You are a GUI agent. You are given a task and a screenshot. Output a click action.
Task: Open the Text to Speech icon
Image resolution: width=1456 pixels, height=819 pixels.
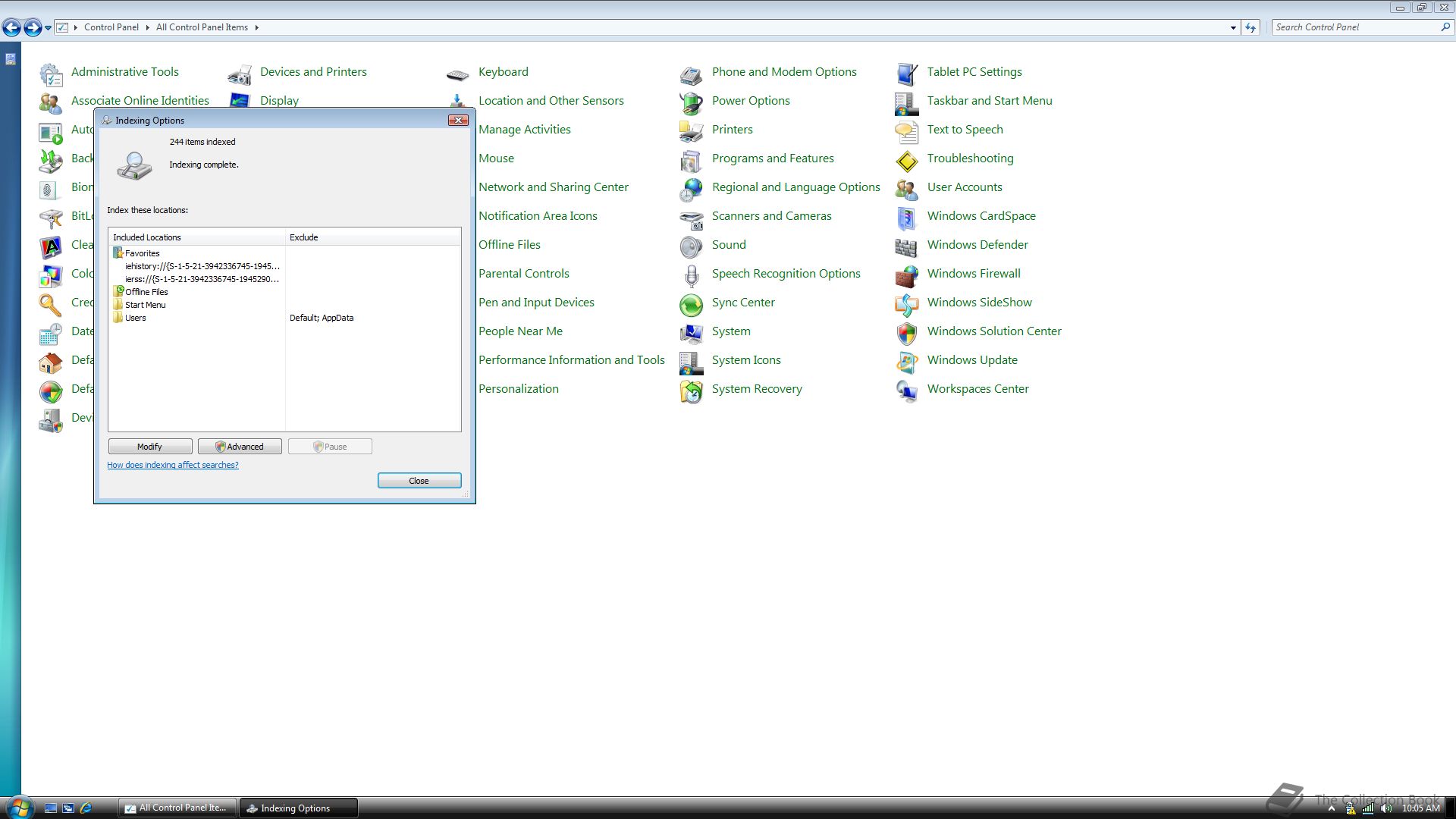[x=906, y=132]
